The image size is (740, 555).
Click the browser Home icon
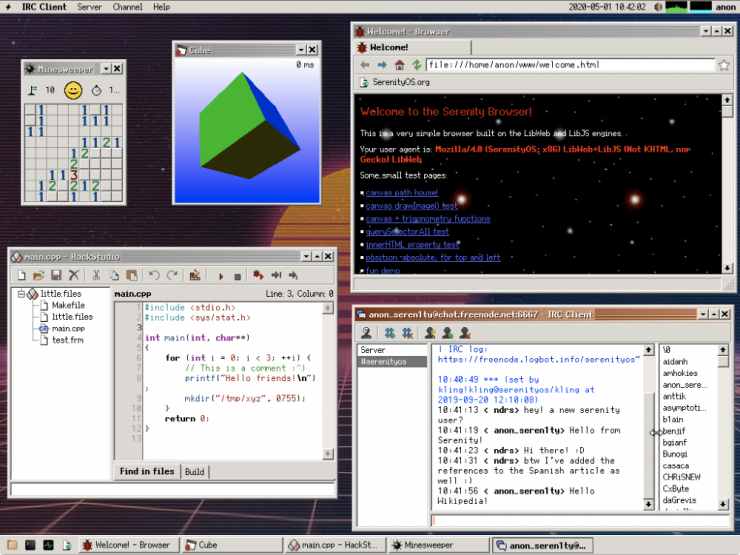pyautogui.click(x=399, y=65)
